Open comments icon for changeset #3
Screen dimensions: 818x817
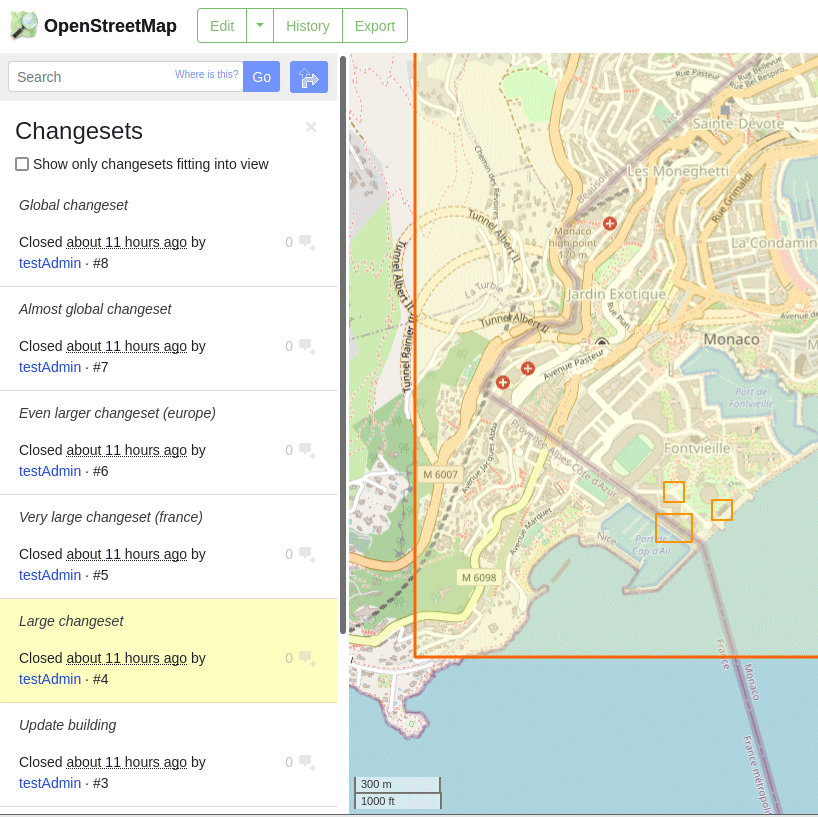[307, 762]
